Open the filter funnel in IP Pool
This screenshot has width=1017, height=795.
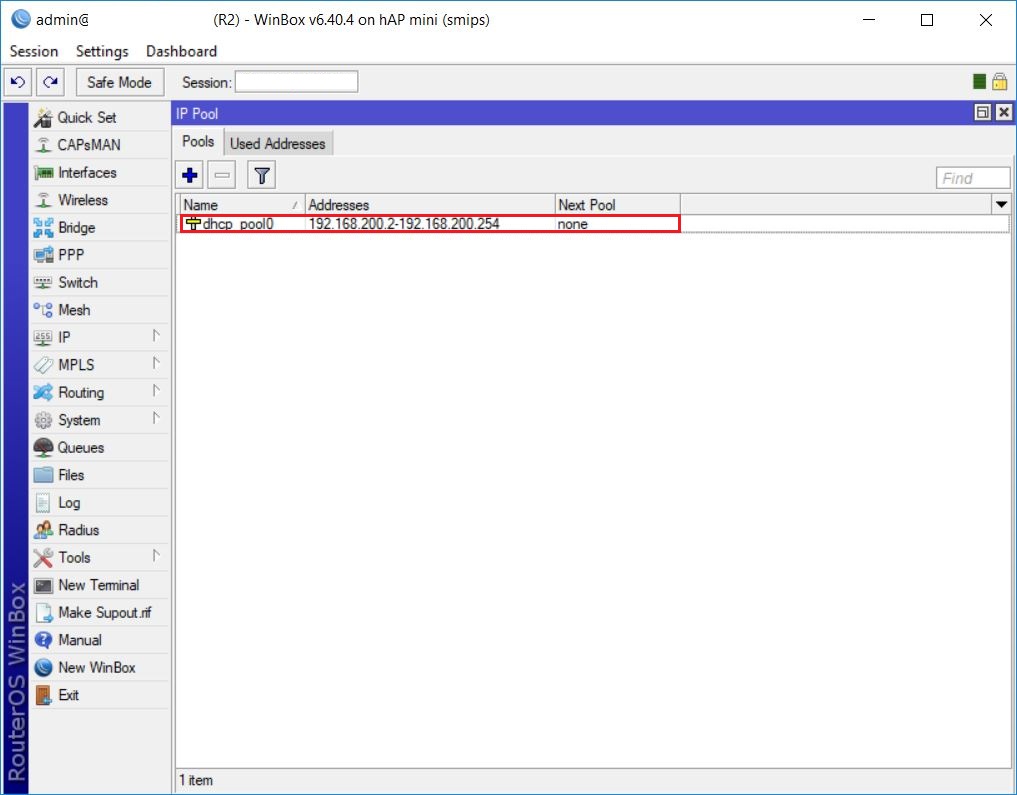click(261, 175)
